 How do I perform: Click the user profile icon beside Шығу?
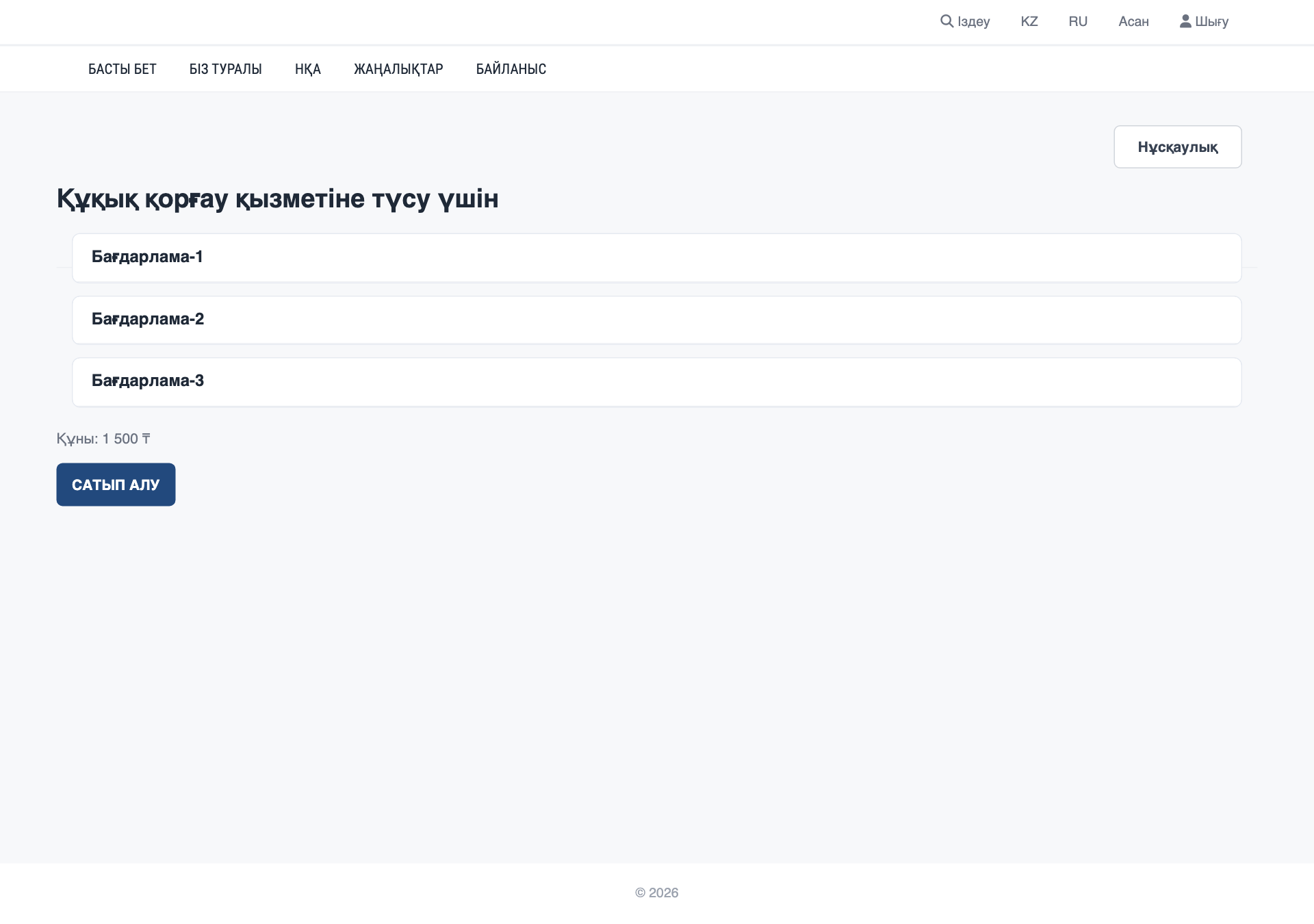pos(1185,21)
